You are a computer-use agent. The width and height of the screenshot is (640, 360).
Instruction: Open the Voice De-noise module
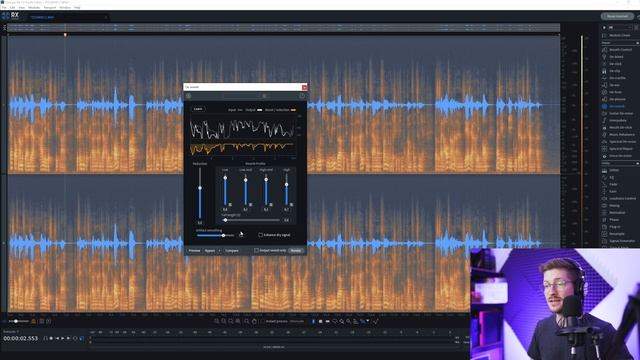pos(620,156)
